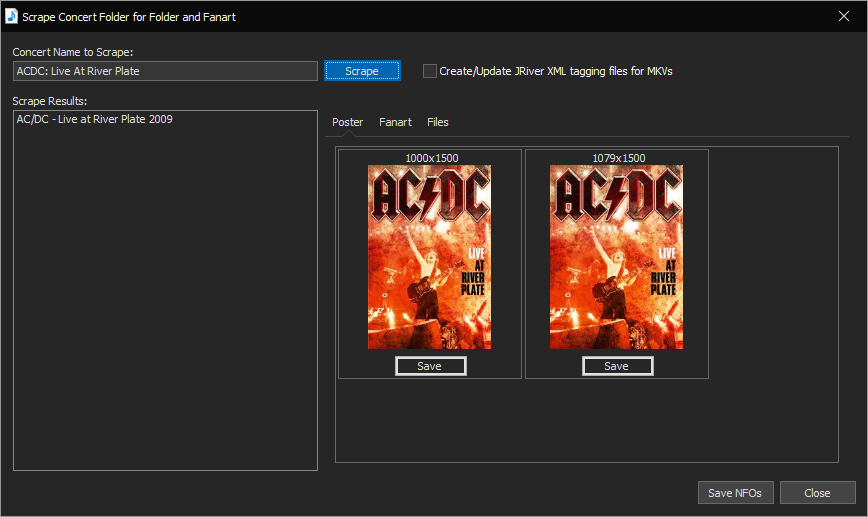Screen dimensions: 868x517
Task: Save the 1000x1500 poster
Action: point(430,366)
